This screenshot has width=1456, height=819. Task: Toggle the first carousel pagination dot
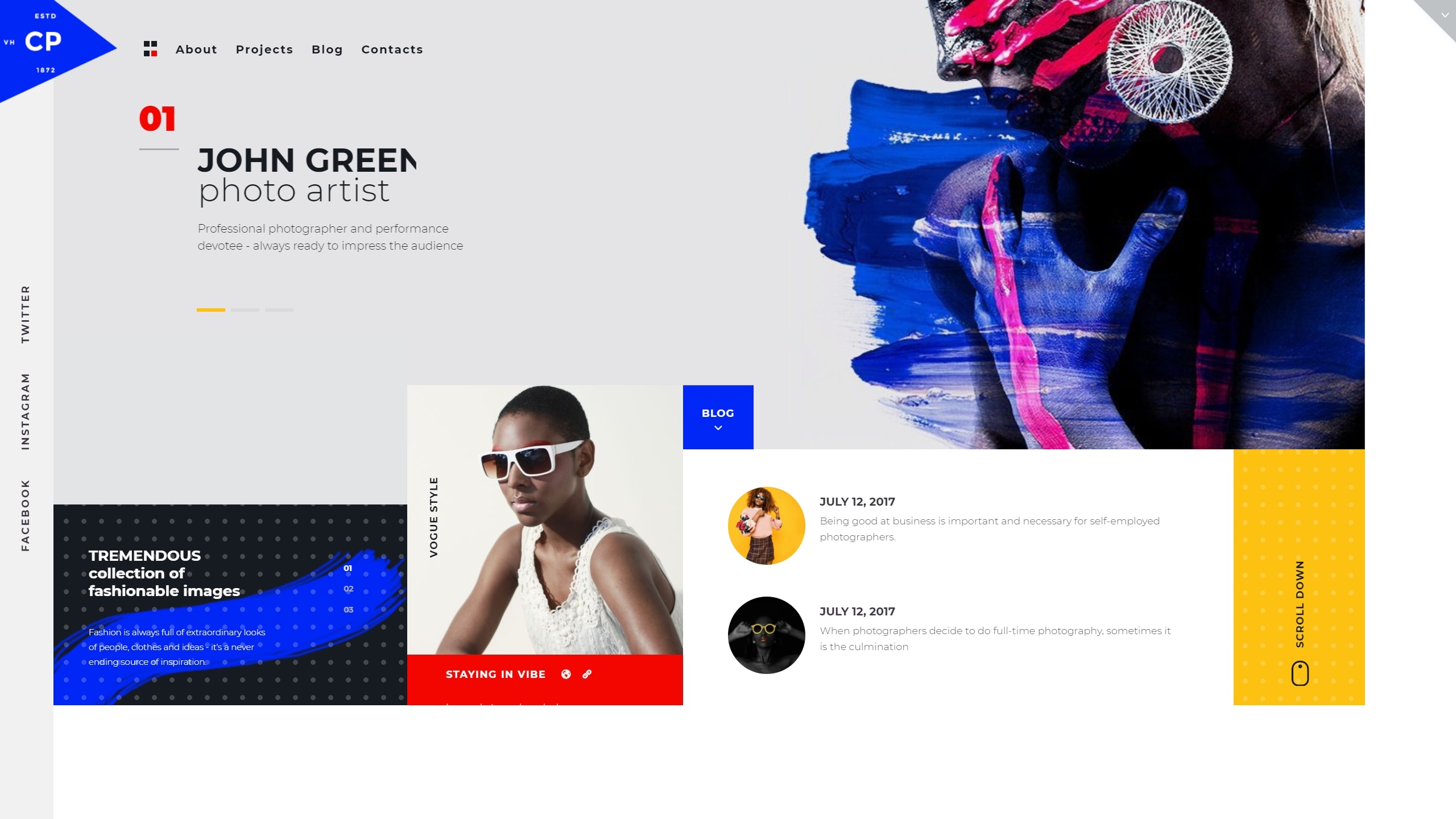click(x=211, y=310)
